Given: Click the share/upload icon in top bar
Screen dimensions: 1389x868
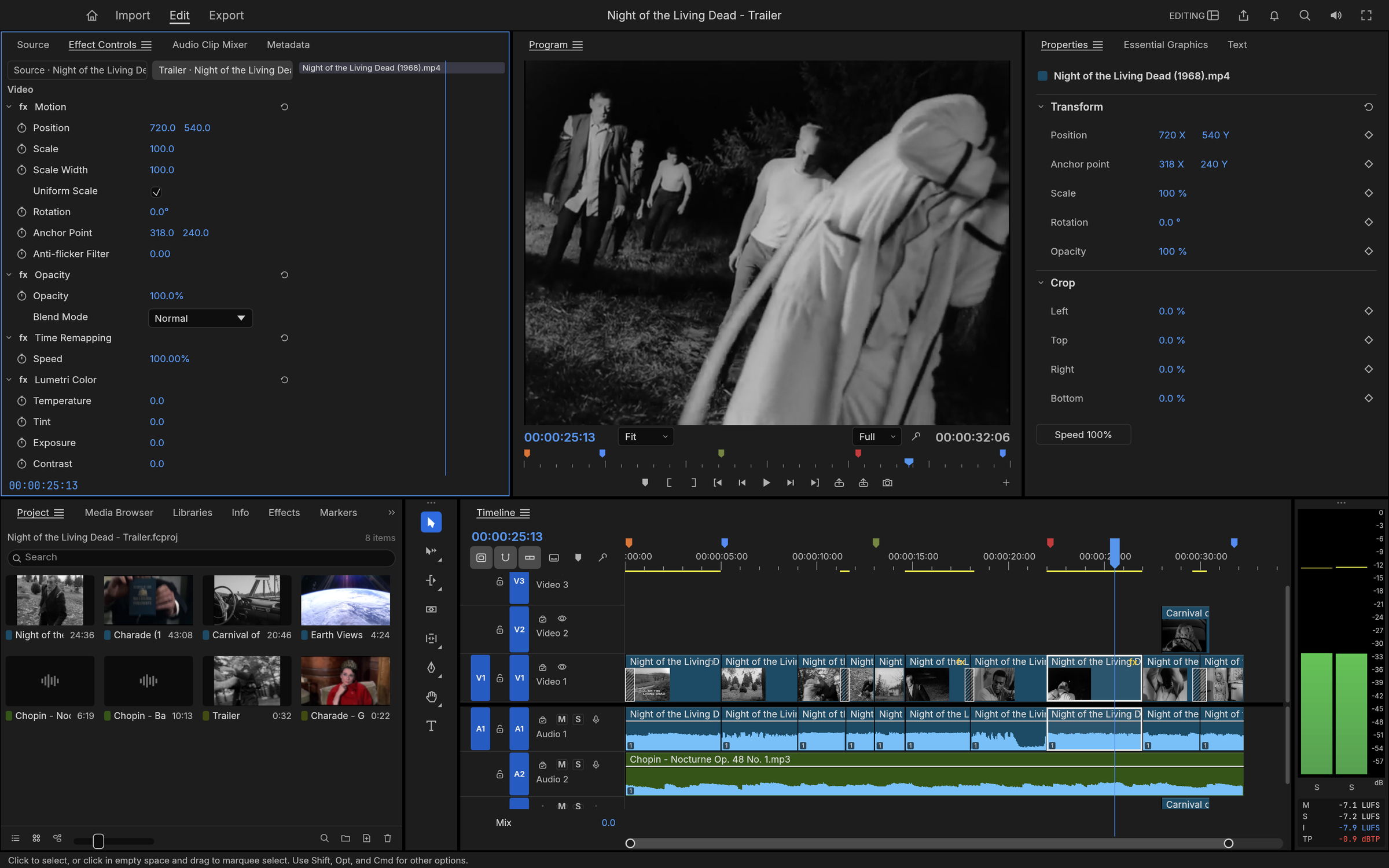Looking at the screenshot, I should click(1243, 16).
